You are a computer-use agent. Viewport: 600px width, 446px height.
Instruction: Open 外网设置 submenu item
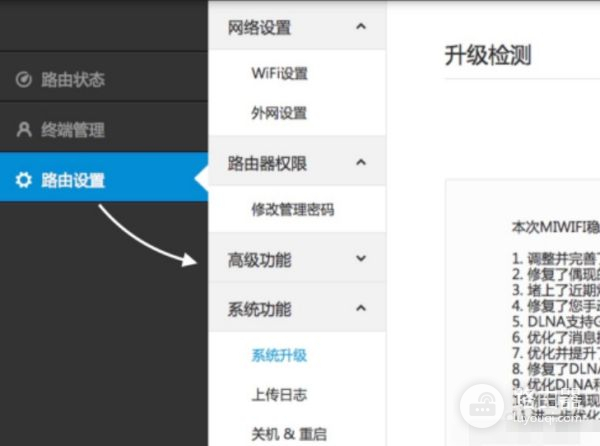tap(279, 113)
